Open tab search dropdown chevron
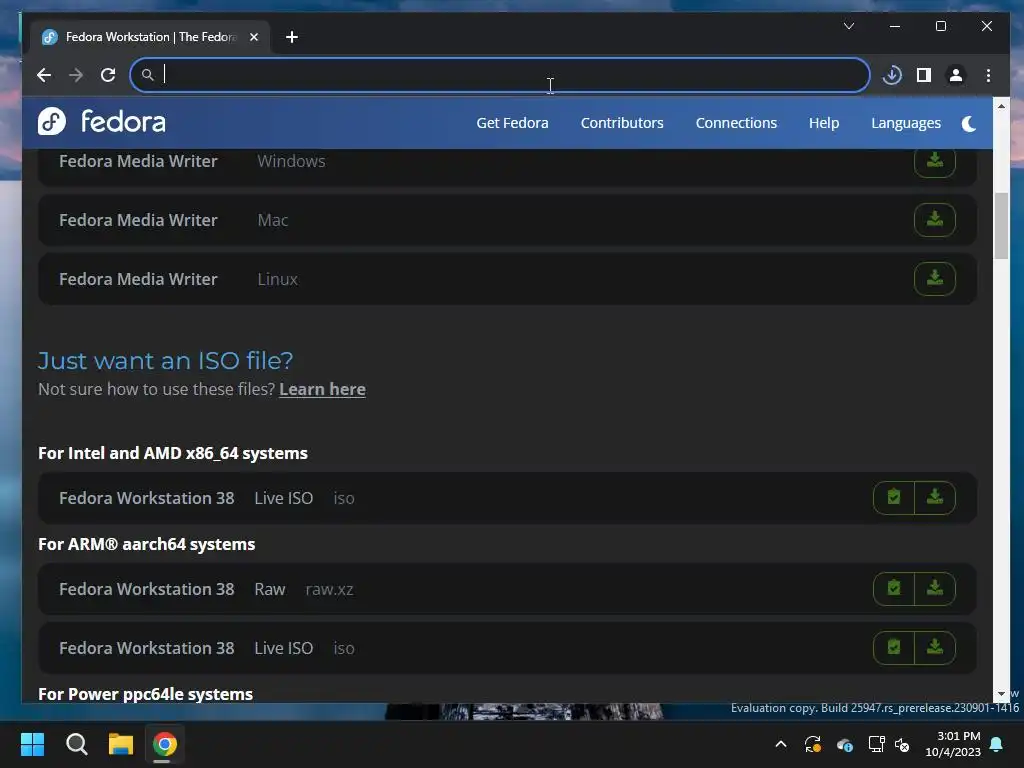1024x768 pixels. (848, 26)
